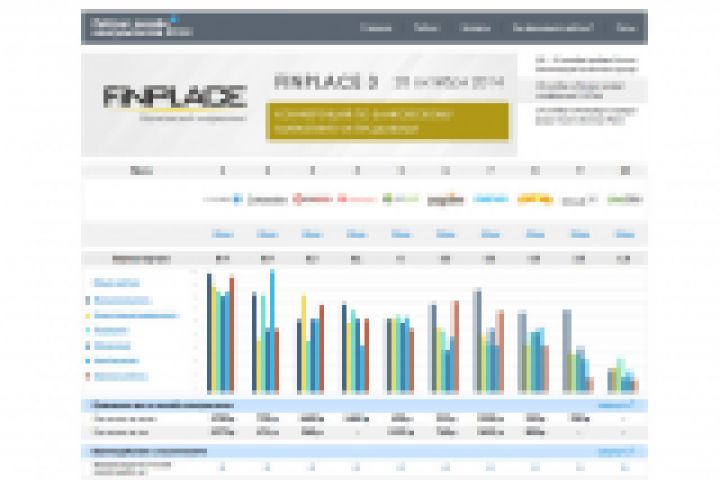720x480 pixels.
Task: Open the orange-yellow bank logo in logos row
Action: tap(535, 199)
